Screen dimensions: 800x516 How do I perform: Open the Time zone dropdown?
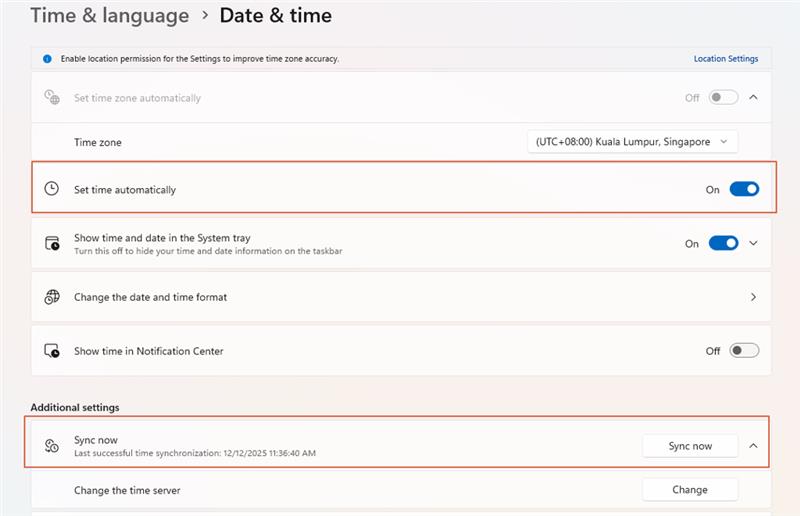632,142
